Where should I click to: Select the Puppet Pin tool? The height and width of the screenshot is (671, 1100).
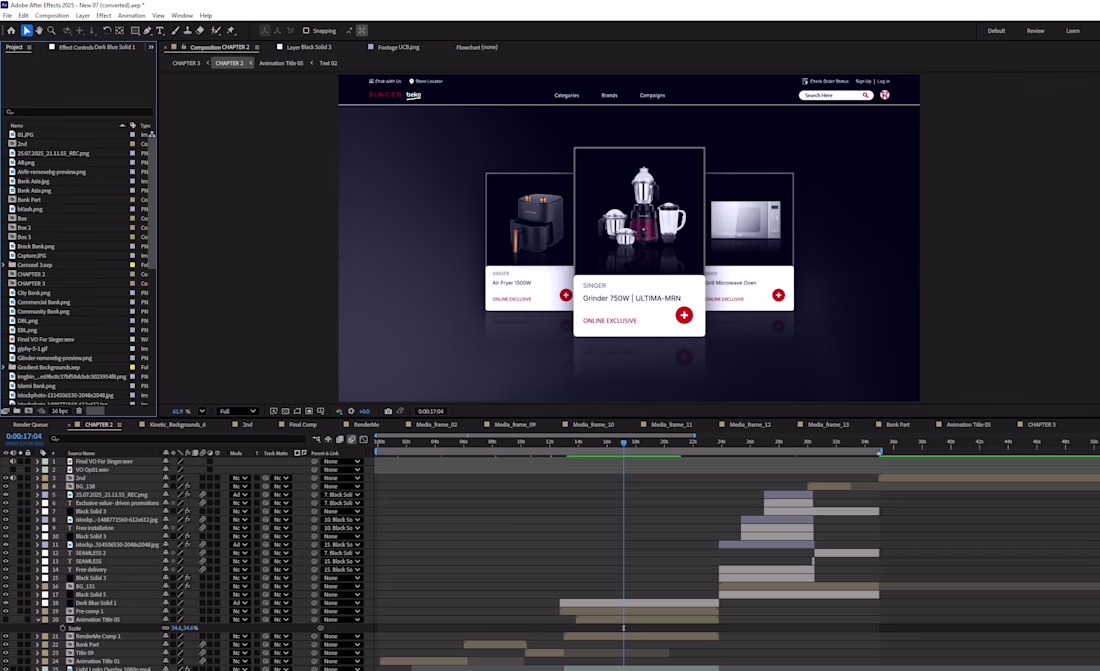coord(231,31)
